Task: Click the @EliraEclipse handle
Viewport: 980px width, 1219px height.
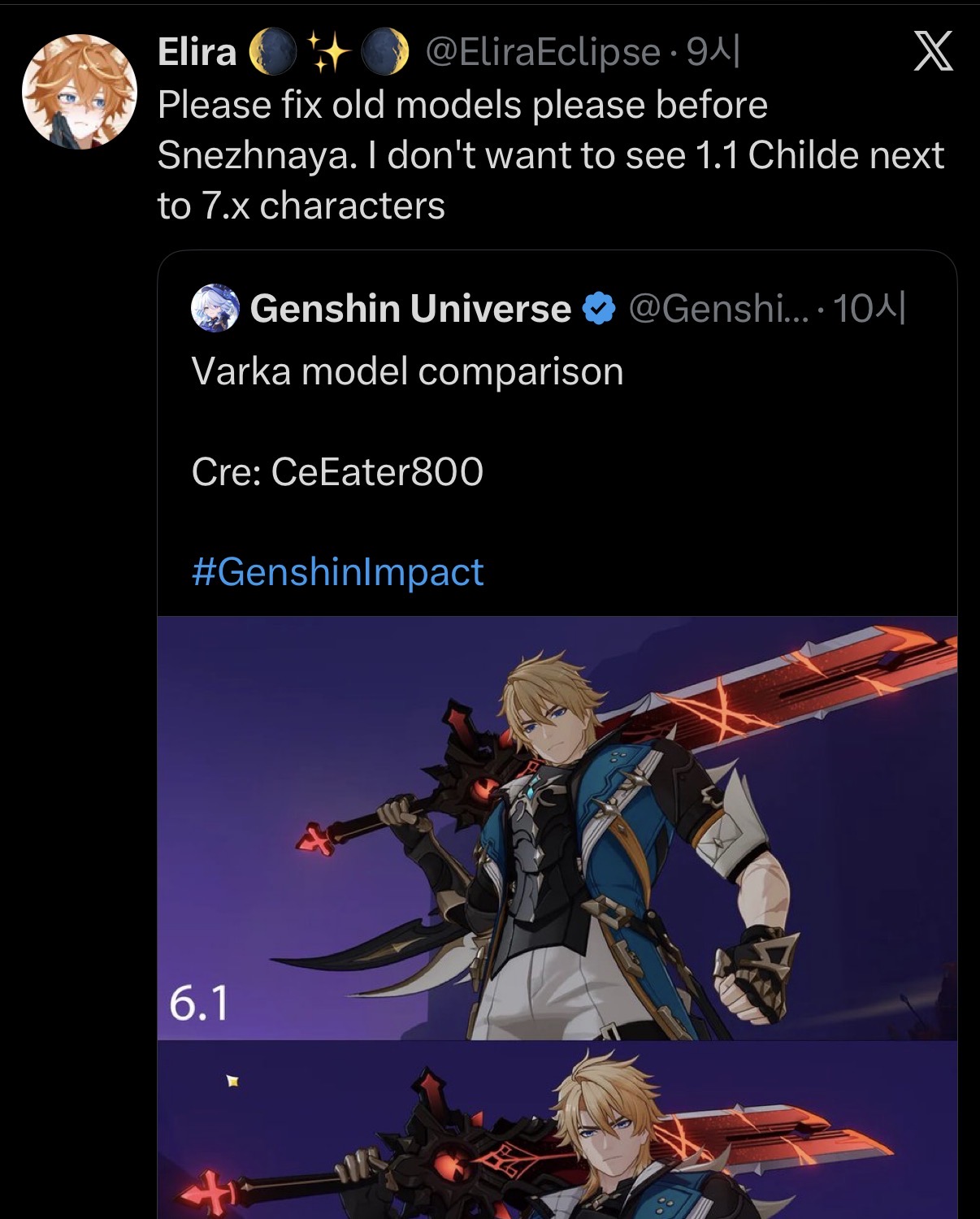Action: coord(543,52)
